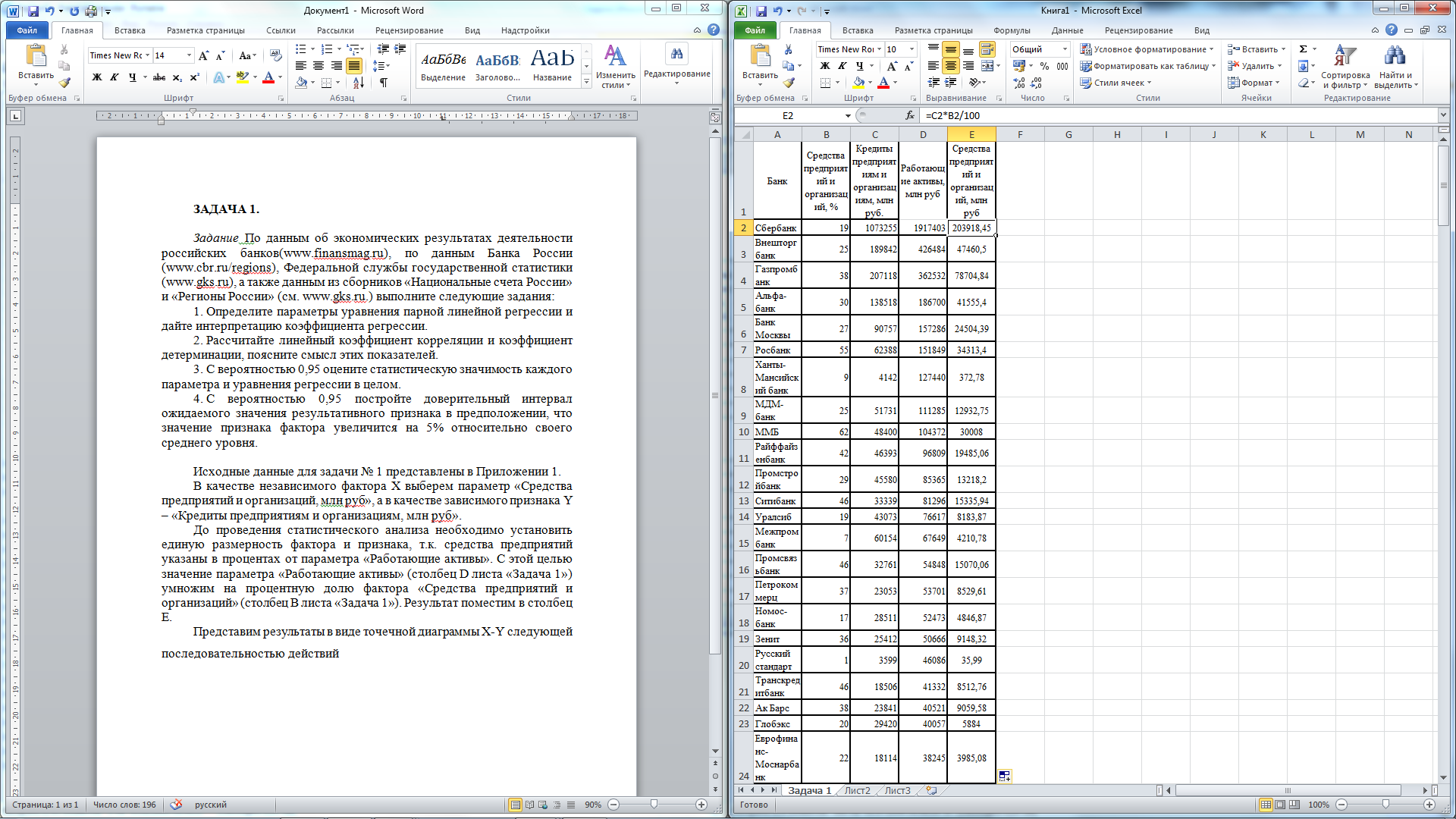The height and width of the screenshot is (819, 1456).
Task: Click Save icon in Excel quick access toolbar
Action: 761,11
